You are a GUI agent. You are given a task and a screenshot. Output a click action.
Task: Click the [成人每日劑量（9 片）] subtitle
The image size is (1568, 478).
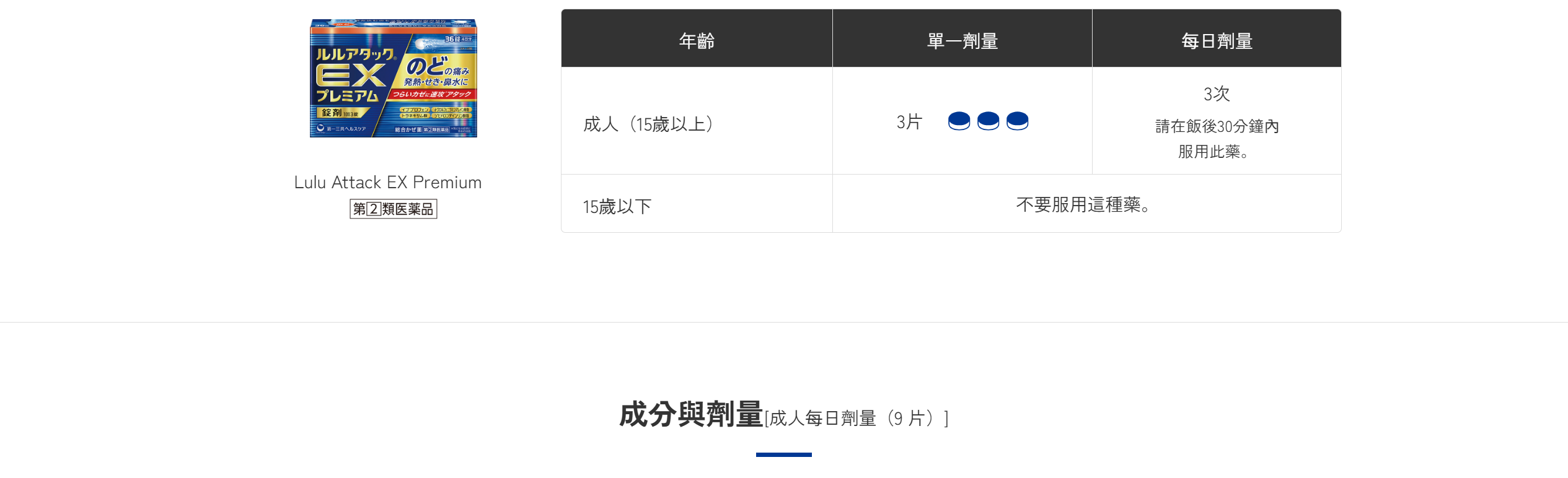857,419
